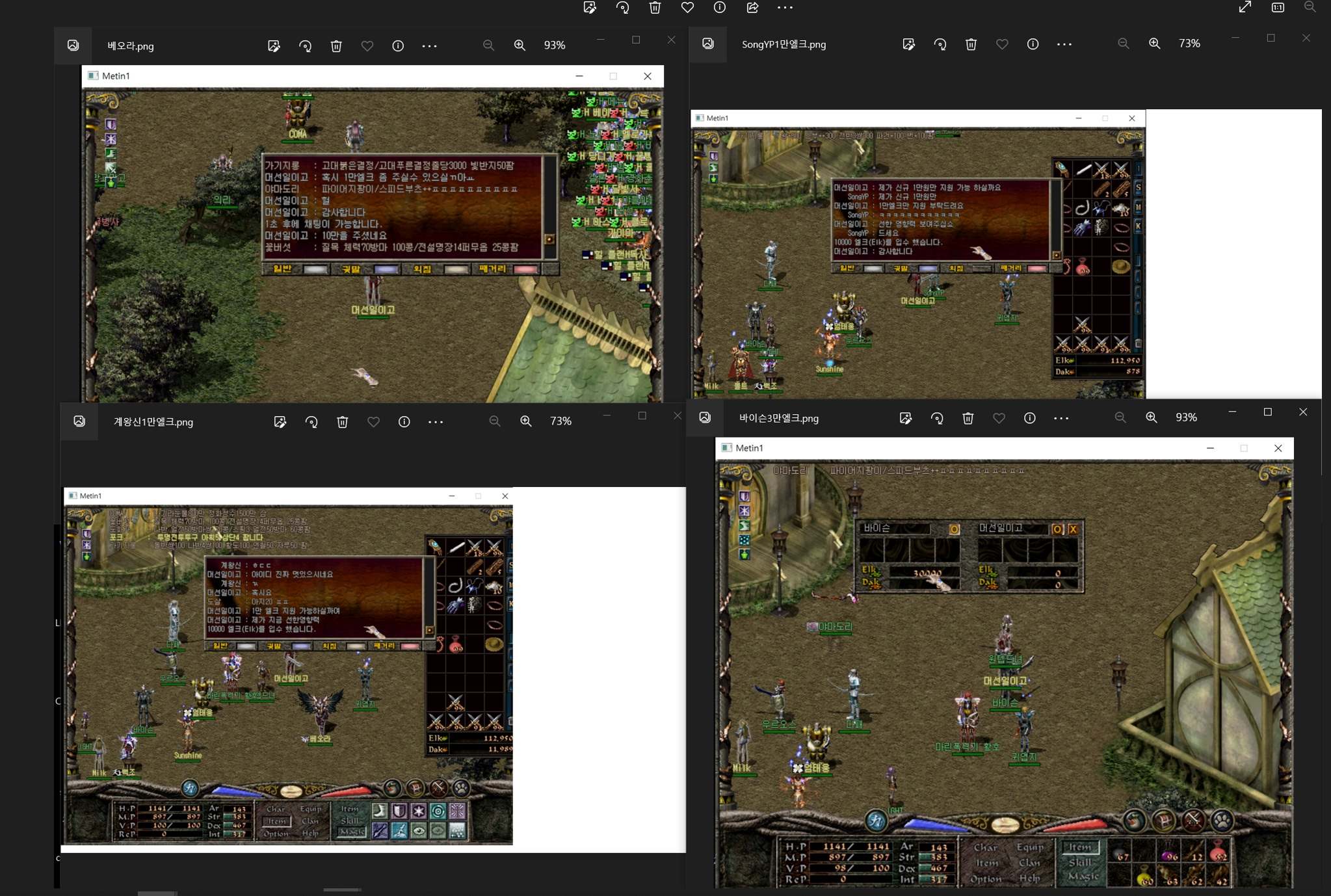Zoom out in the 계왕신1만엘크.png window

[x=495, y=421]
